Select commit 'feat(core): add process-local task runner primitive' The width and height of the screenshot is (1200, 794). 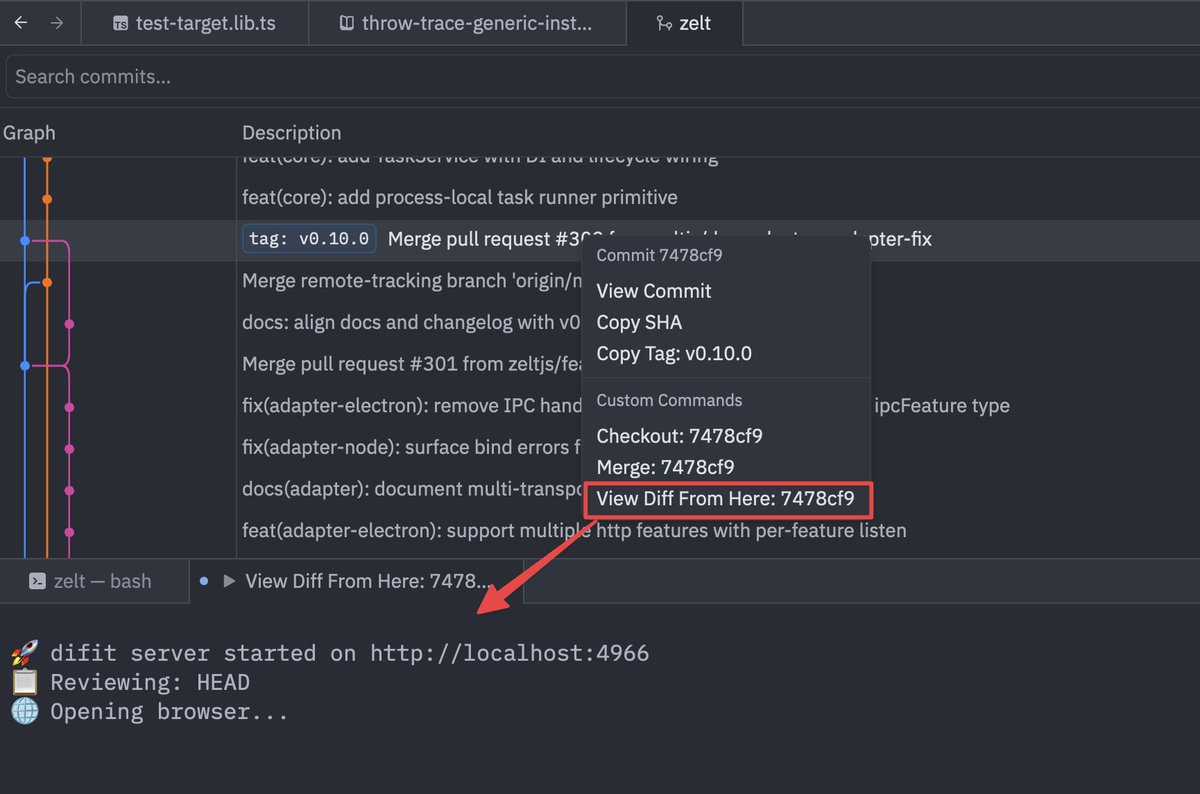point(460,198)
